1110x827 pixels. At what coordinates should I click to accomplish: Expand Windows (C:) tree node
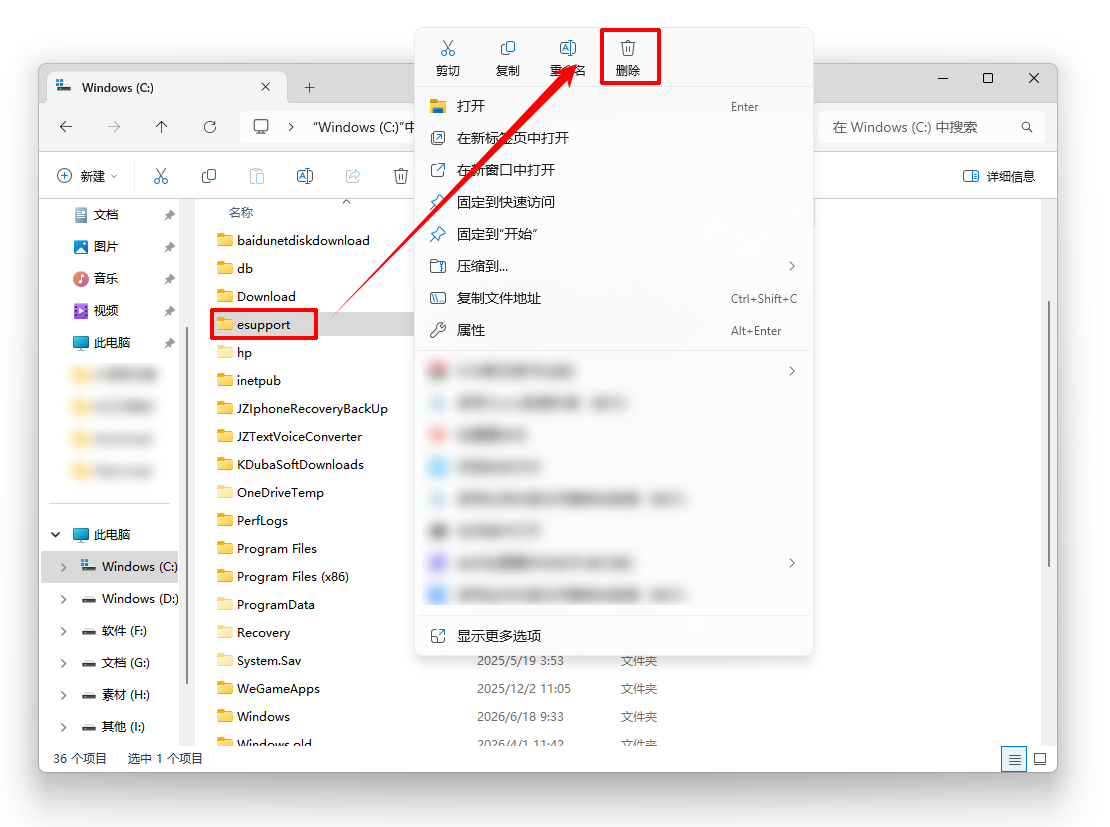click(x=64, y=567)
